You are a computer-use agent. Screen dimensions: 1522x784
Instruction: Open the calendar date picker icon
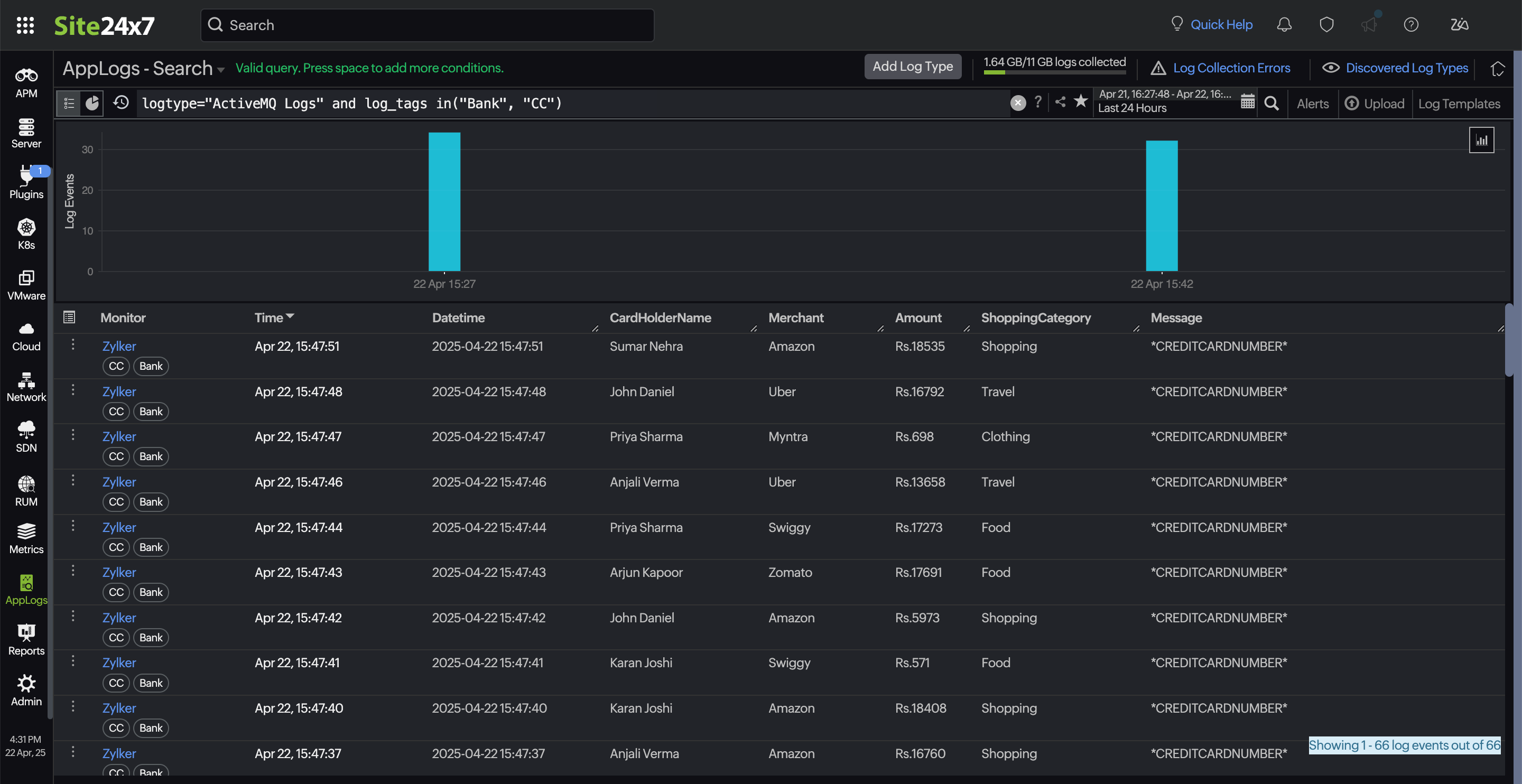point(1247,102)
